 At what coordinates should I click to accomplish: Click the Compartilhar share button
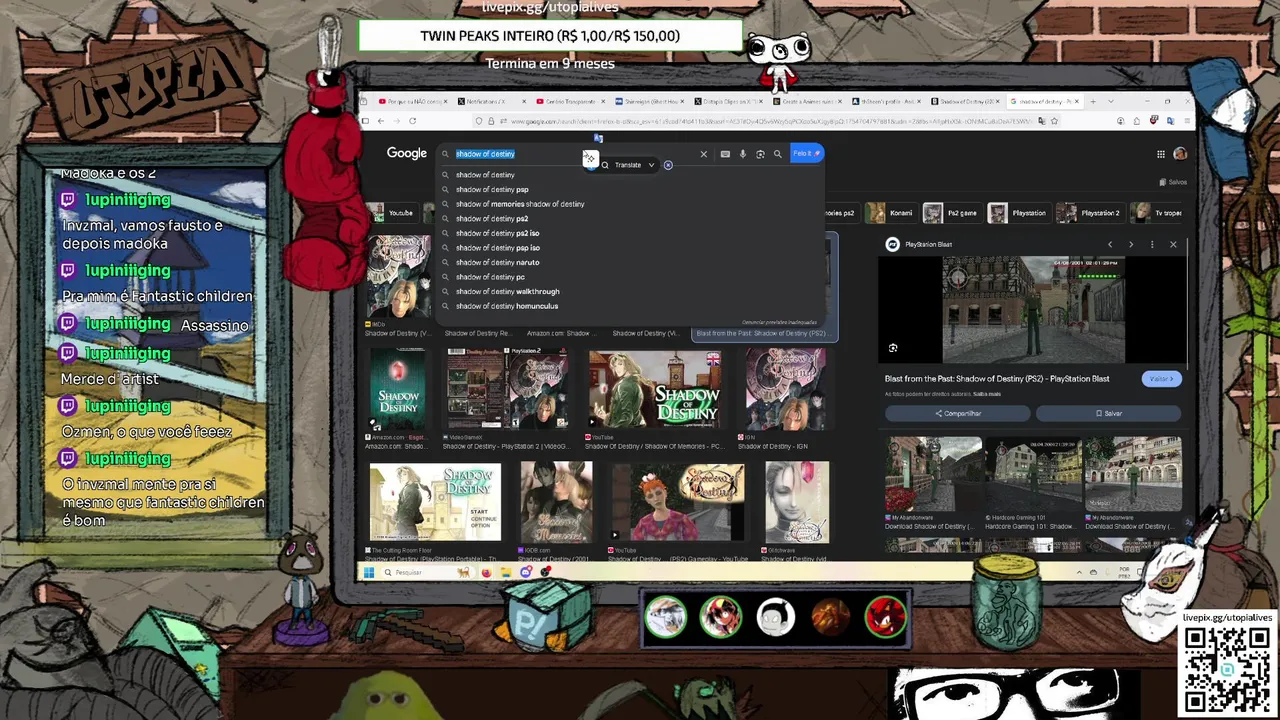(958, 413)
